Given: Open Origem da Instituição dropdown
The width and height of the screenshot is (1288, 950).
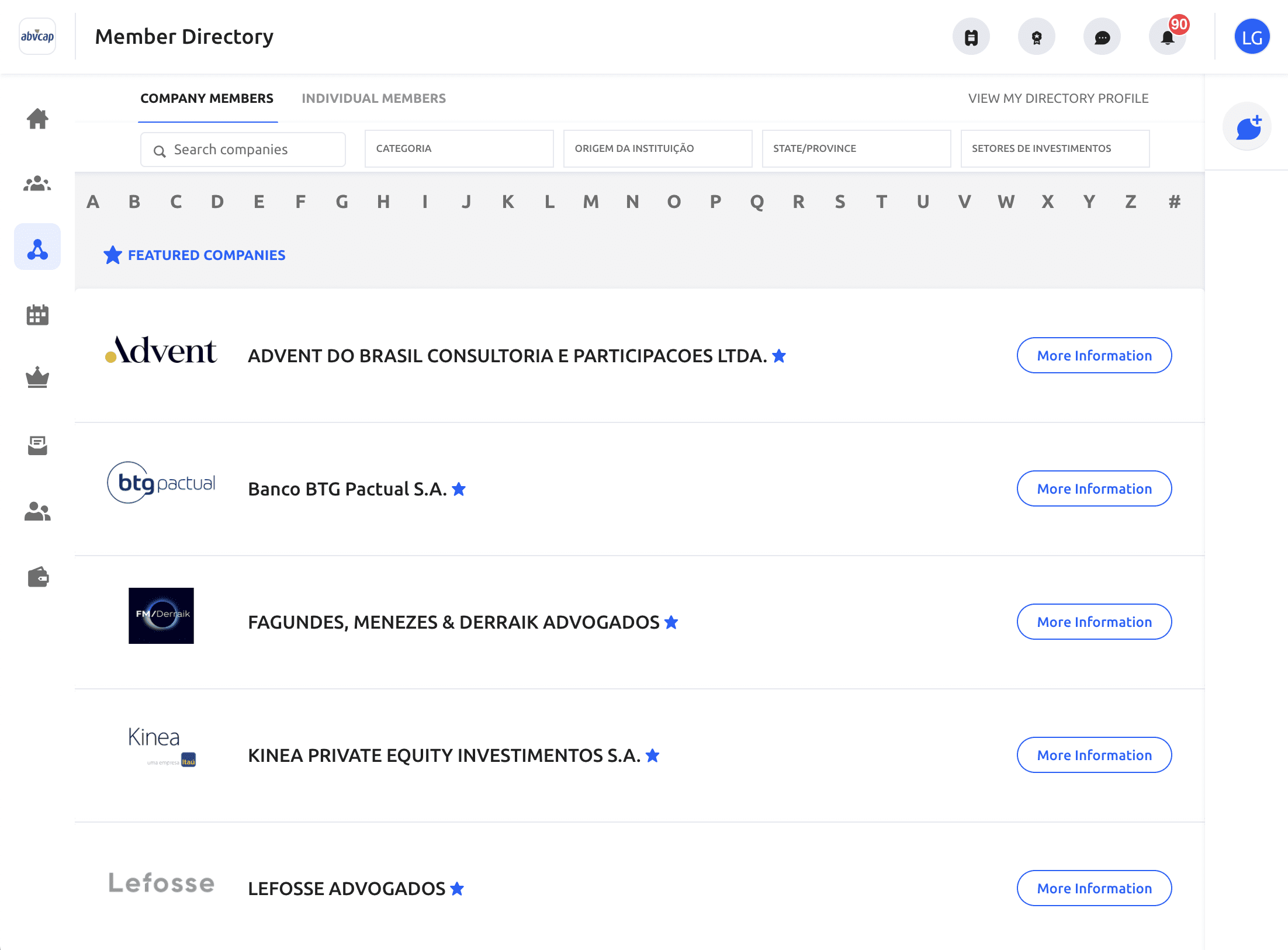Looking at the screenshot, I should 657,149.
